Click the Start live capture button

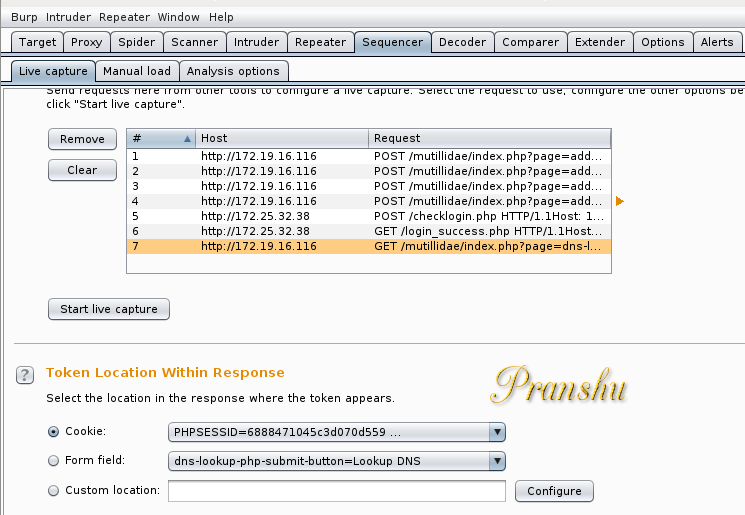click(109, 309)
